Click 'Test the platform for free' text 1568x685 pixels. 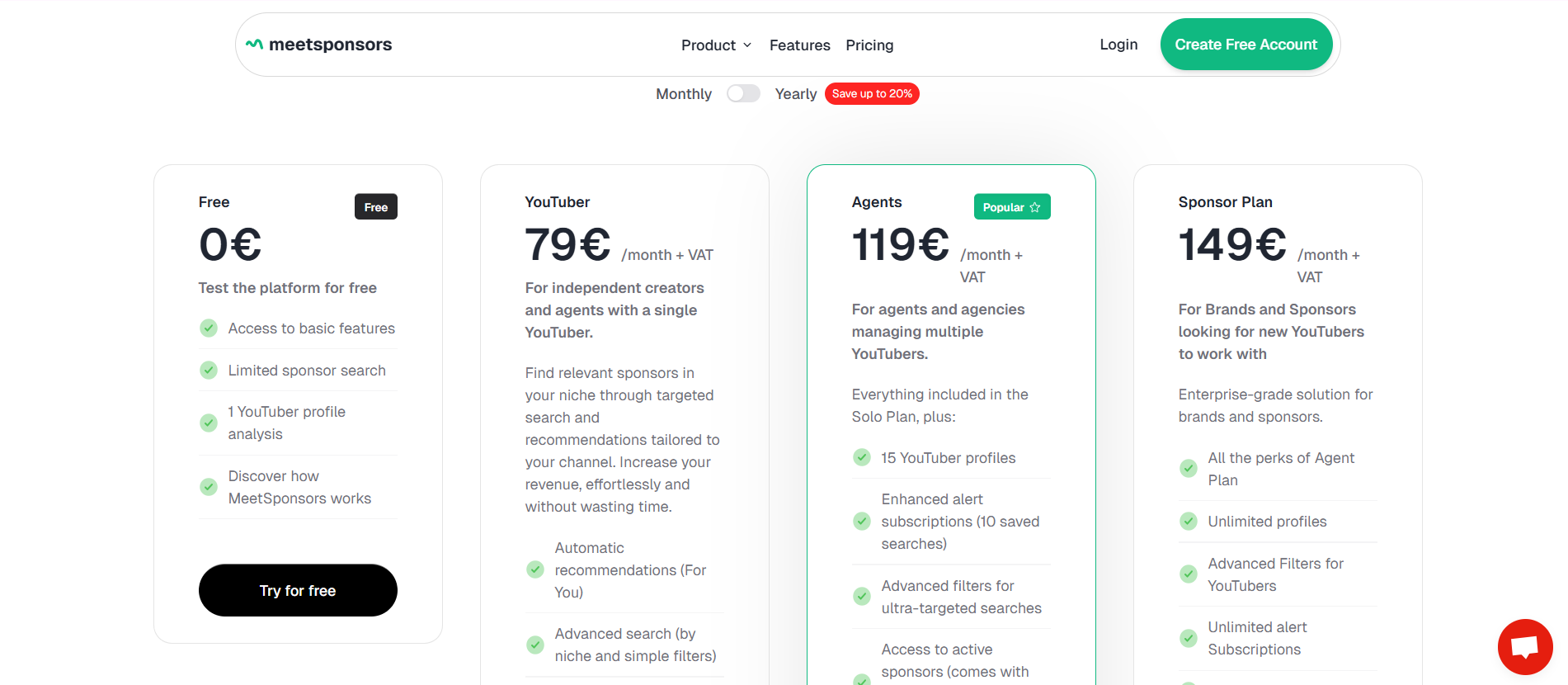287,288
